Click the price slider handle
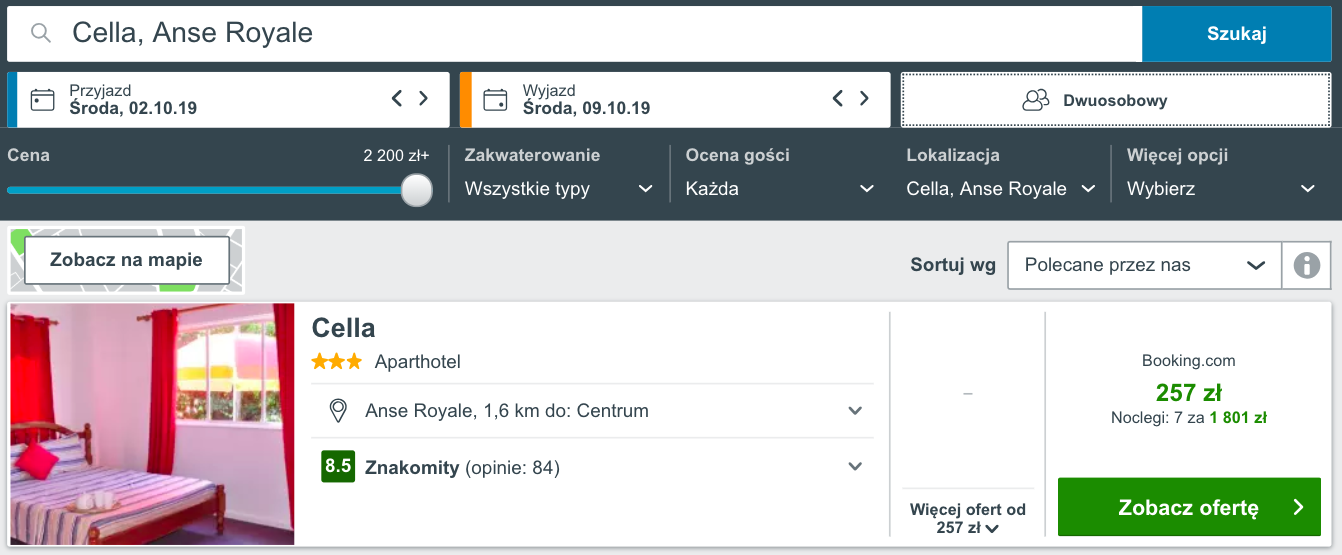Image resolution: width=1342 pixels, height=555 pixels. [x=417, y=189]
